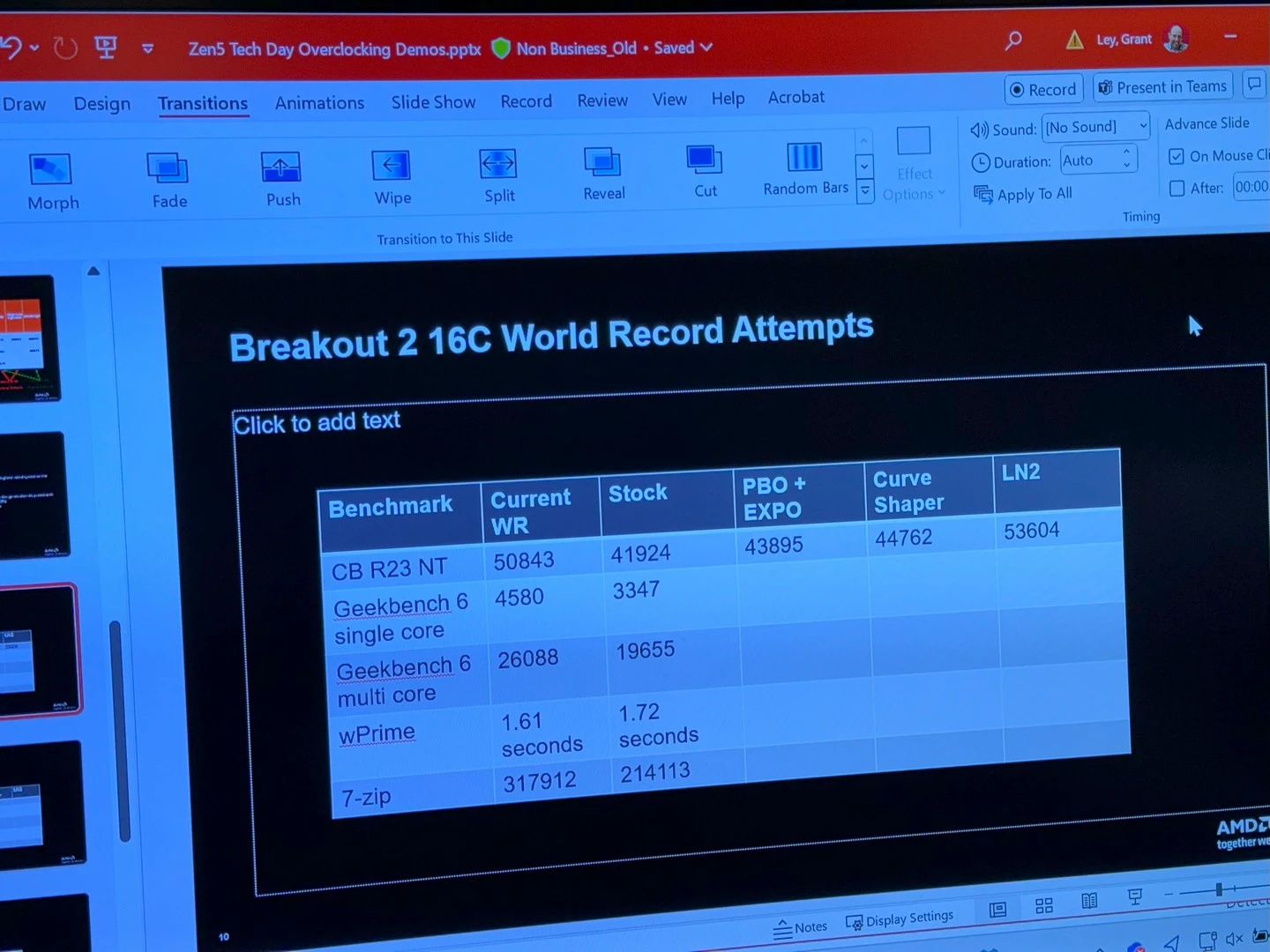
Task: Toggle the On Mouse Click checkbox
Action: point(1177,157)
